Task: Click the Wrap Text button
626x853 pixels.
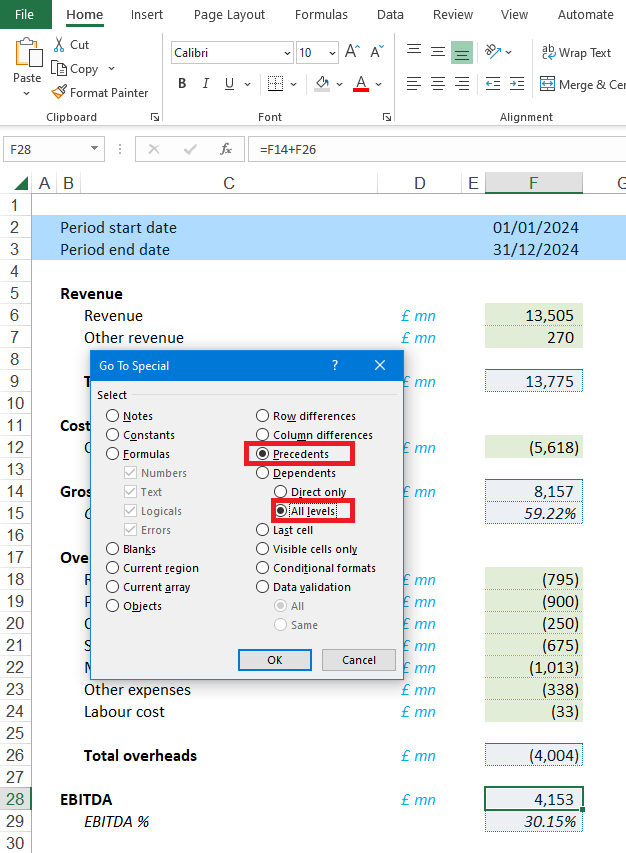Action: point(576,53)
